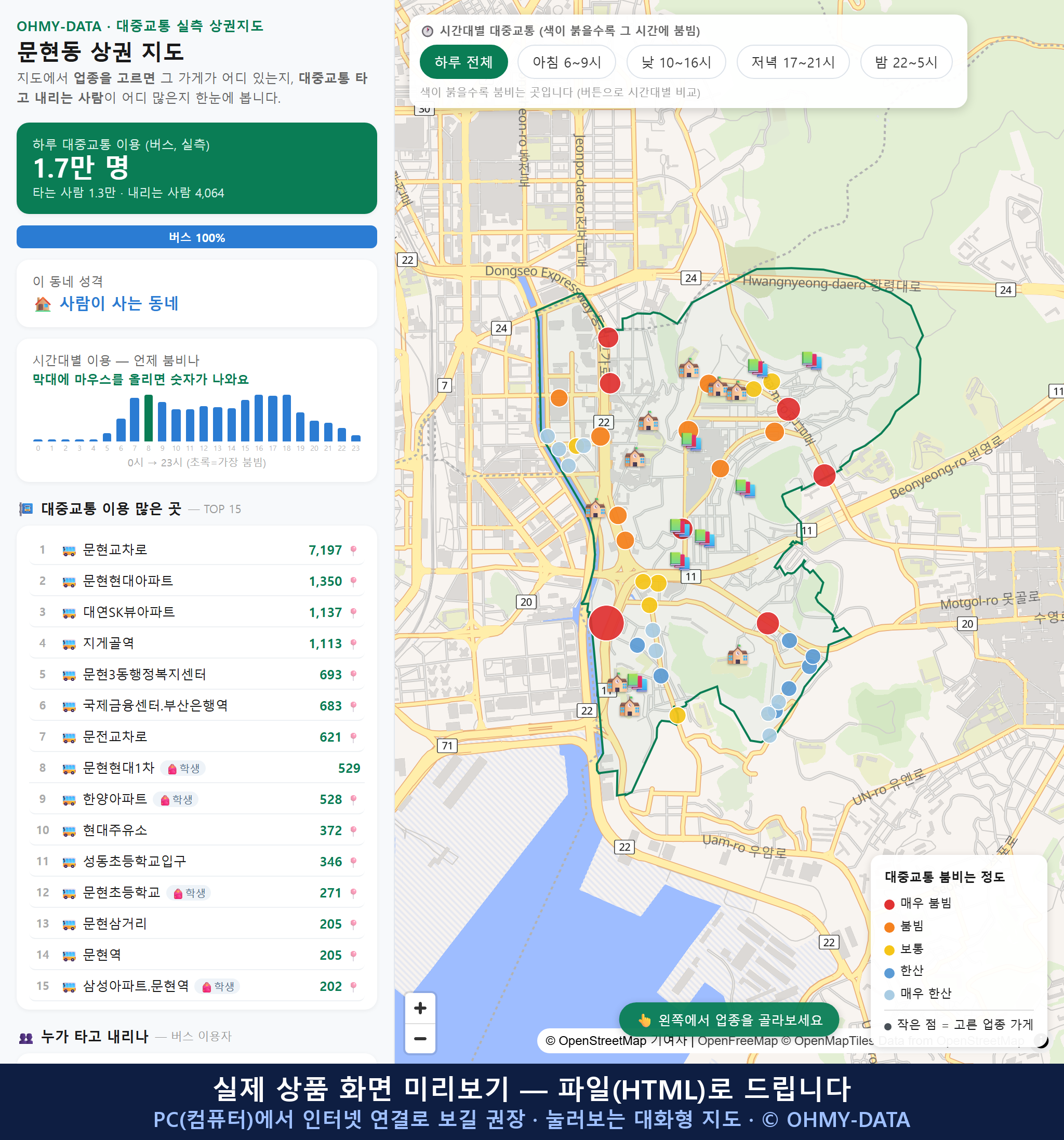
Task: Click pin icon for 삼성아파트.문현역 row
Action: pyautogui.click(x=353, y=986)
